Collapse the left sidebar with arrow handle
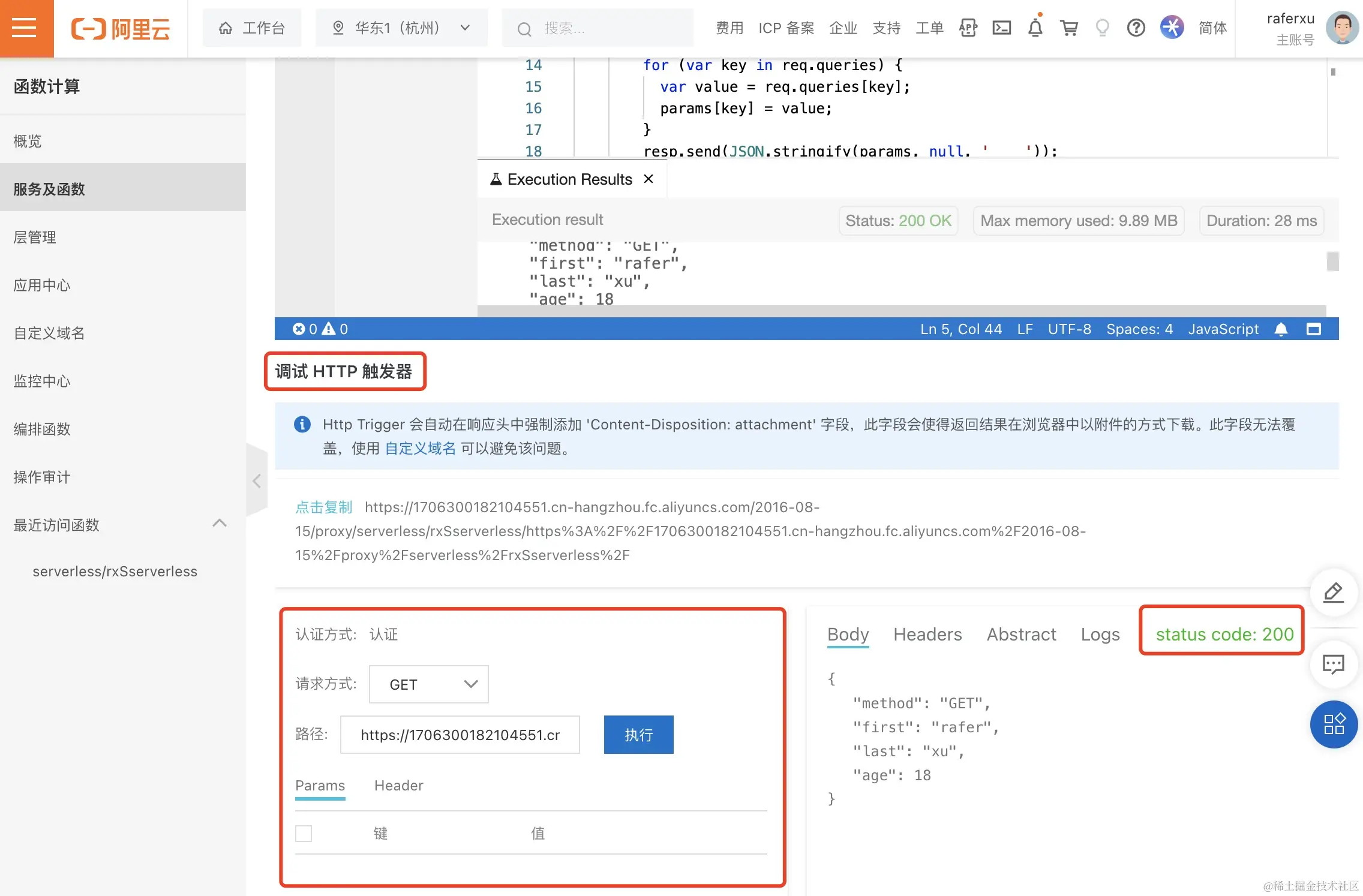Screen dimensions: 1363x896 (257, 480)
